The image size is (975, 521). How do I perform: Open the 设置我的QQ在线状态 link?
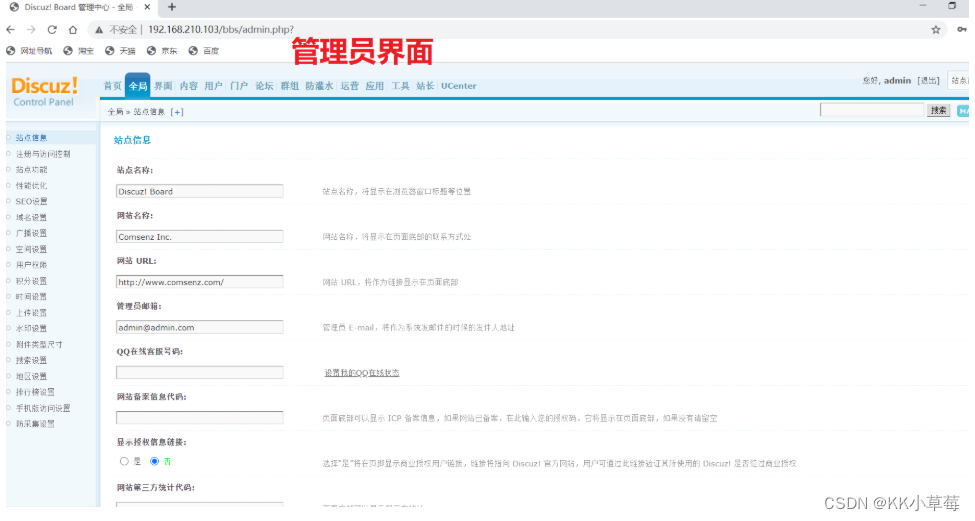point(362,373)
